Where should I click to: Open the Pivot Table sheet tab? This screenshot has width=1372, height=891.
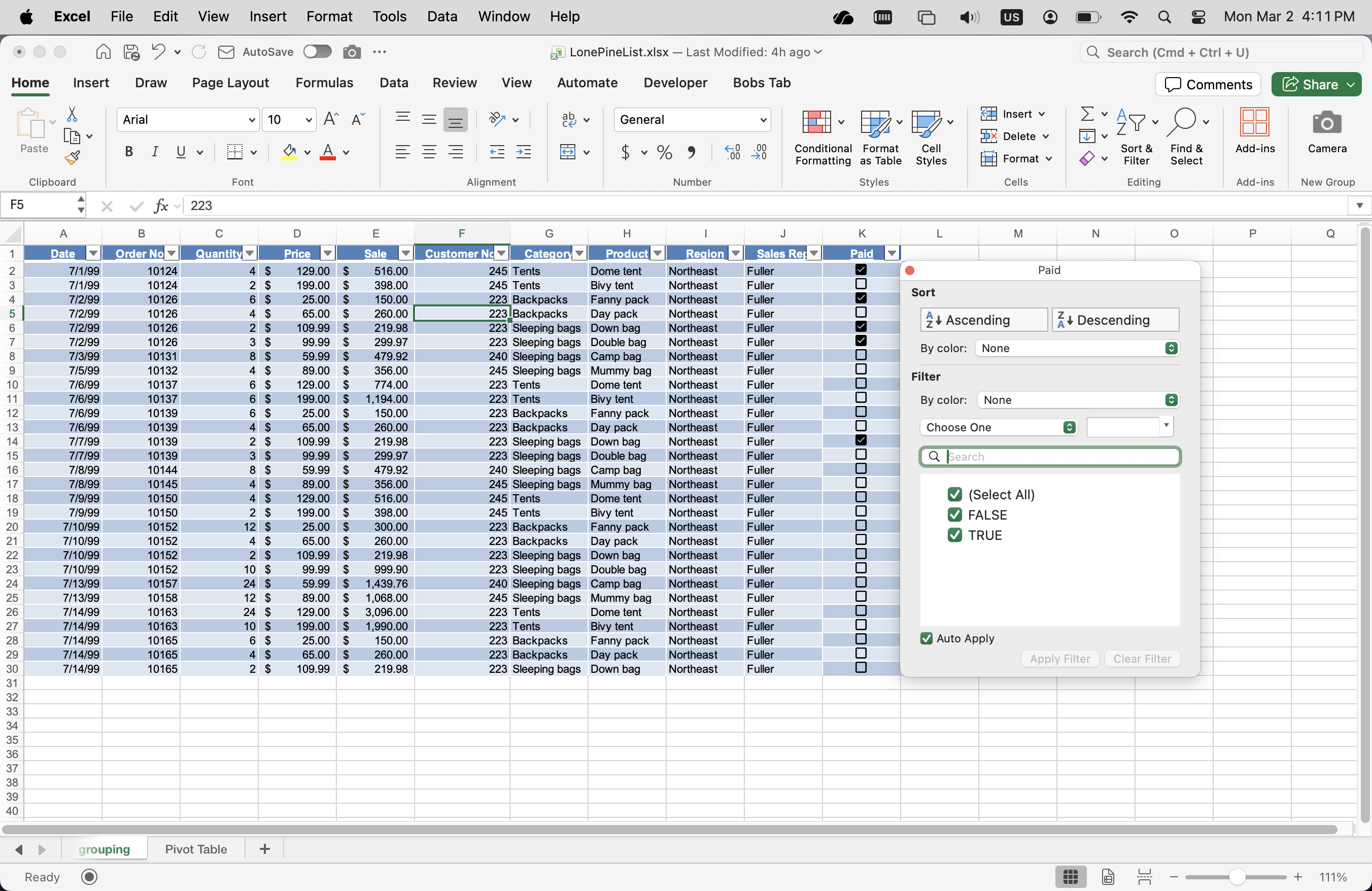click(x=196, y=848)
